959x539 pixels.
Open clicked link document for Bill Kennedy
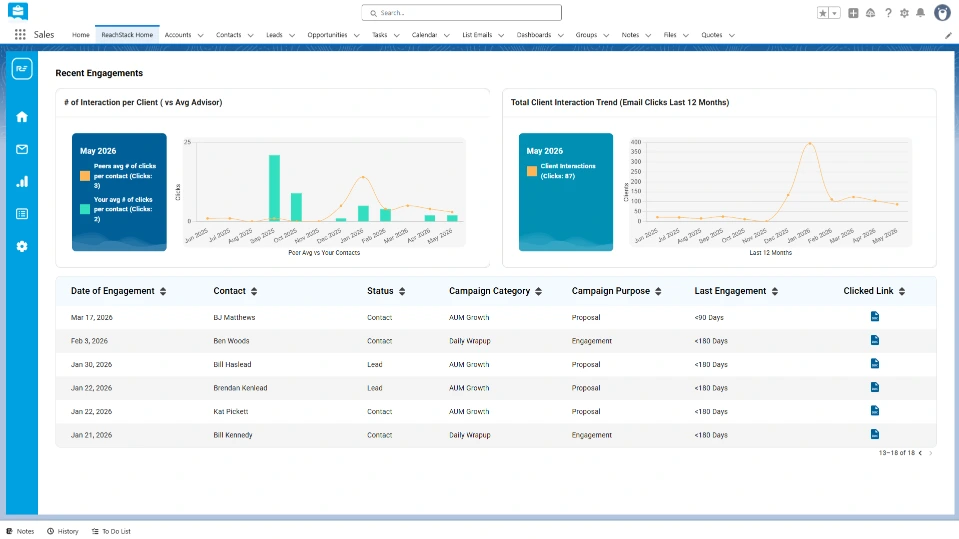coord(875,434)
